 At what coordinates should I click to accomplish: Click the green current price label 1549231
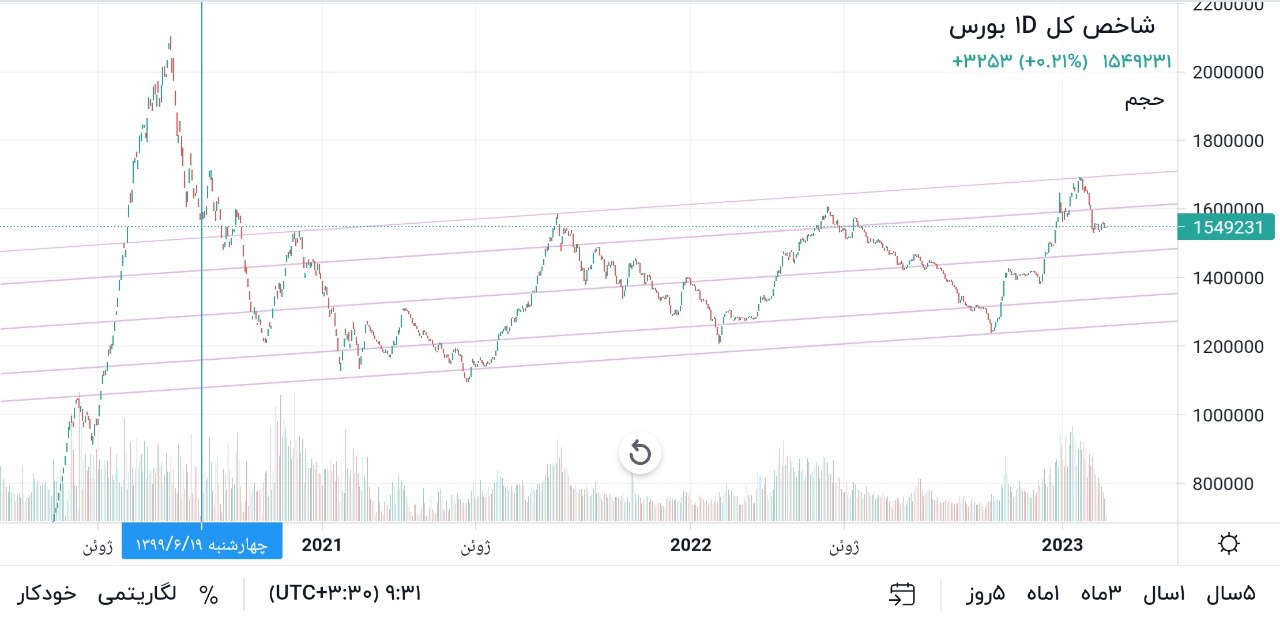pos(1227,227)
